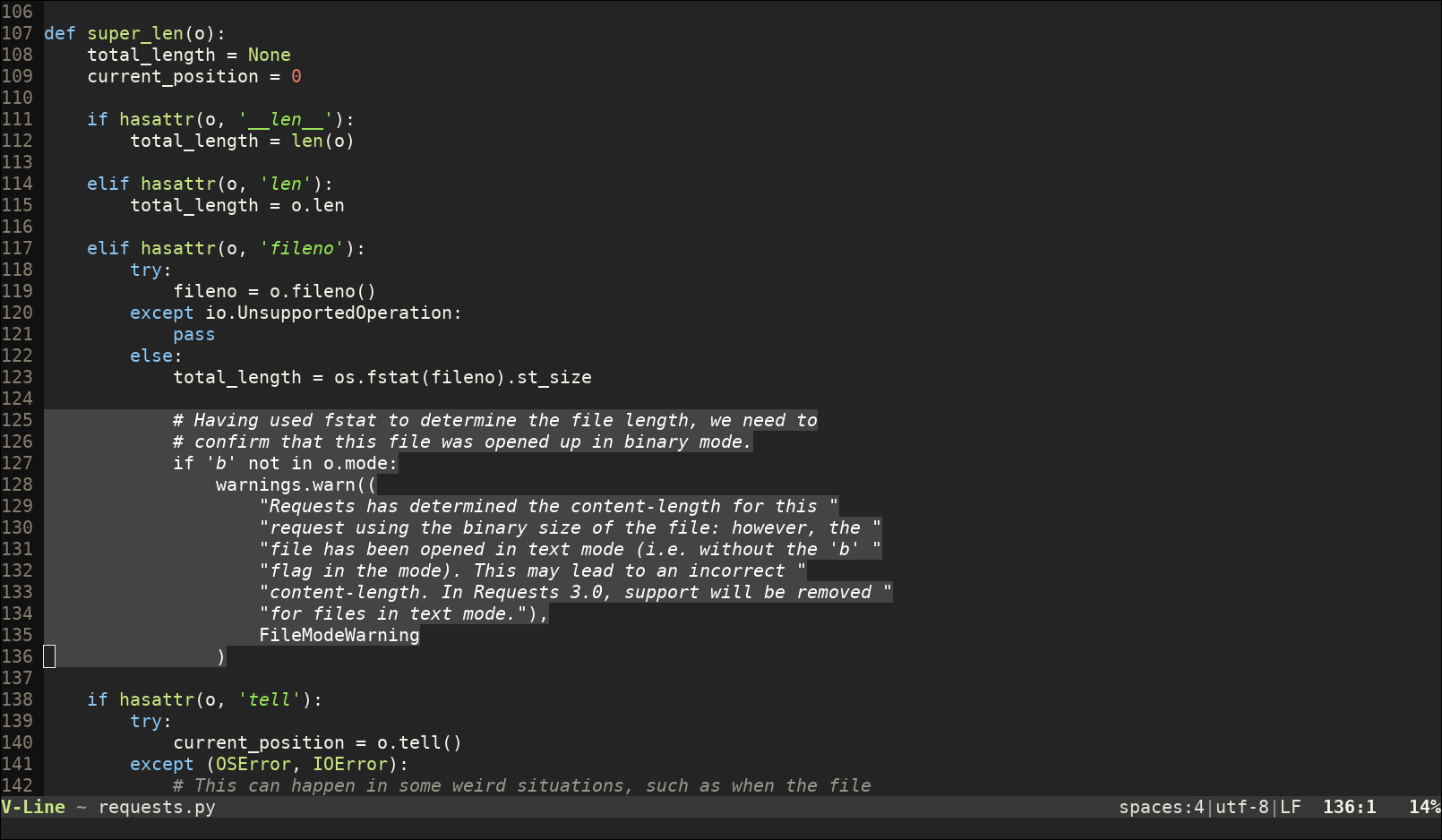
Task: Click 'spaces:4' in the status line
Action: pyautogui.click(x=1162, y=807)
